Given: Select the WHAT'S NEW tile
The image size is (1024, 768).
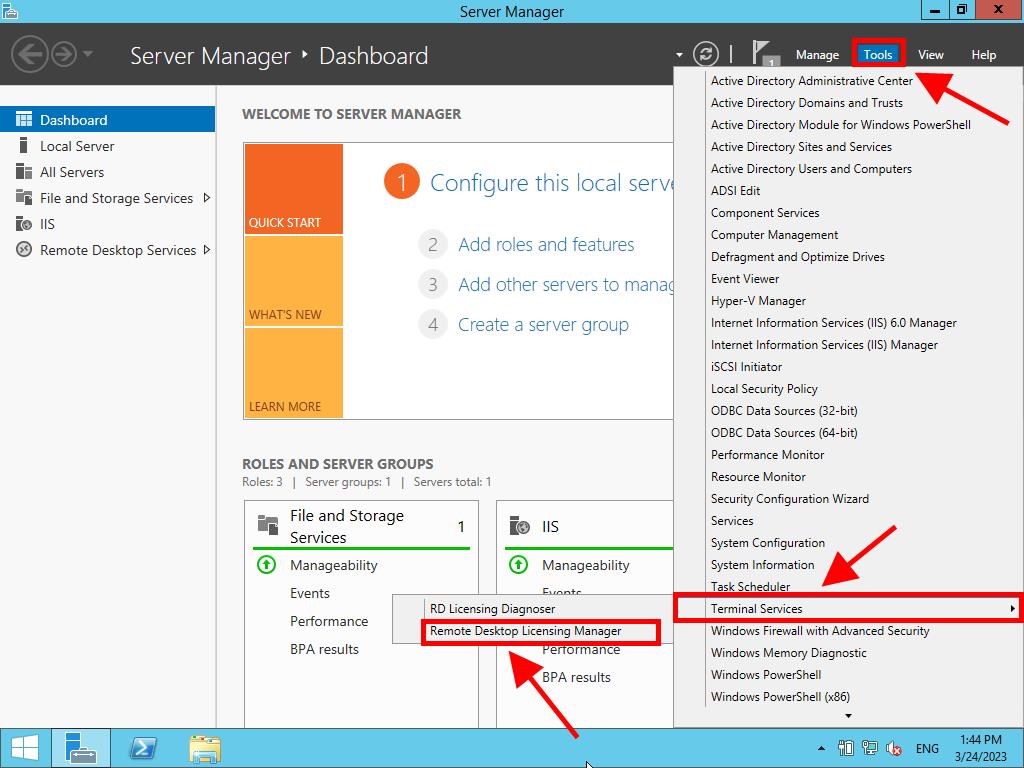Looking at the screenshot, I should coord(294,281).
